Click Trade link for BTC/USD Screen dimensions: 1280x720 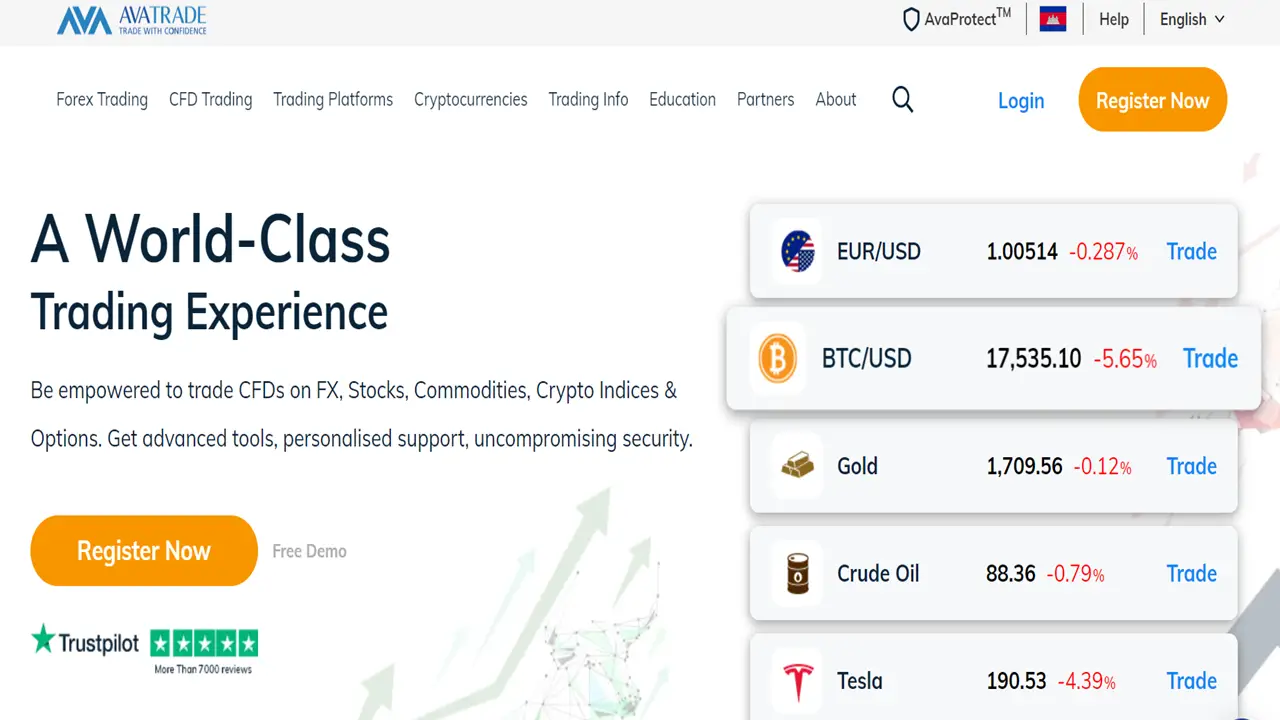pos(1210,358)
